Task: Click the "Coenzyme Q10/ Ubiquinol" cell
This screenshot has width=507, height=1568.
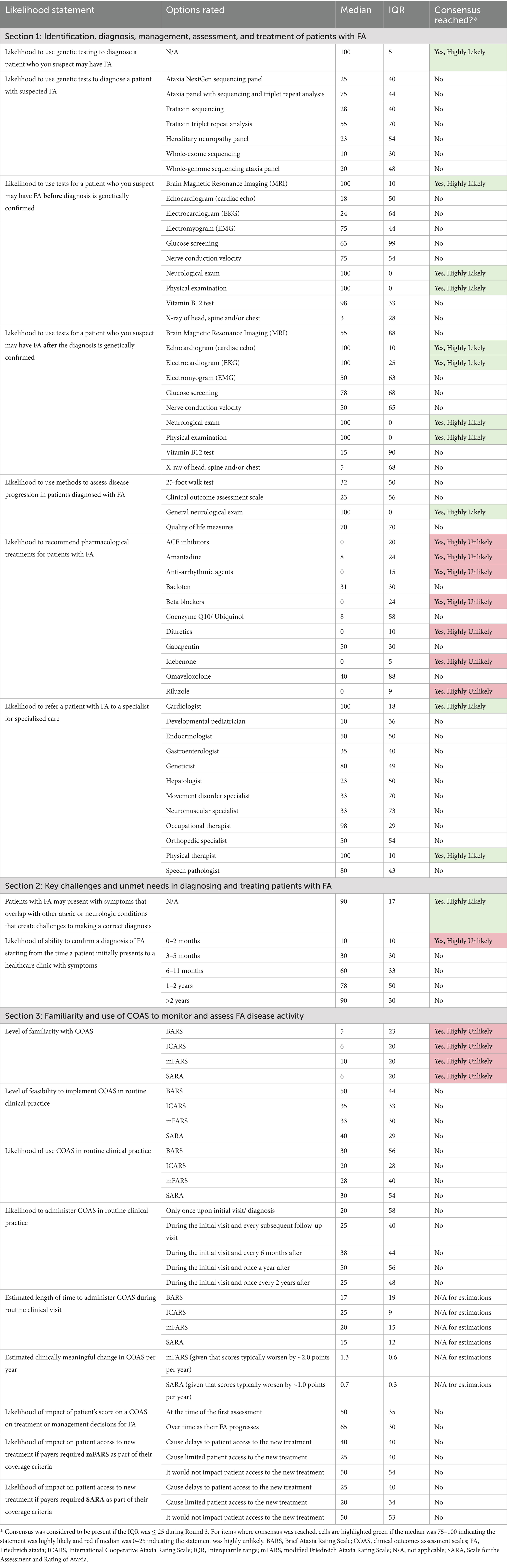Action: [205, 617]
